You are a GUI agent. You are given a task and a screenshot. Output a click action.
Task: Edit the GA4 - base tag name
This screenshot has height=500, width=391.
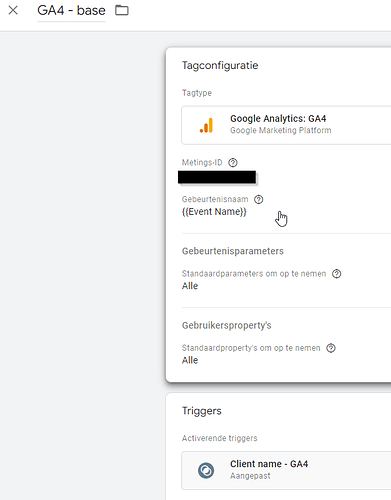pyautogui.click(x=71, y=11)
